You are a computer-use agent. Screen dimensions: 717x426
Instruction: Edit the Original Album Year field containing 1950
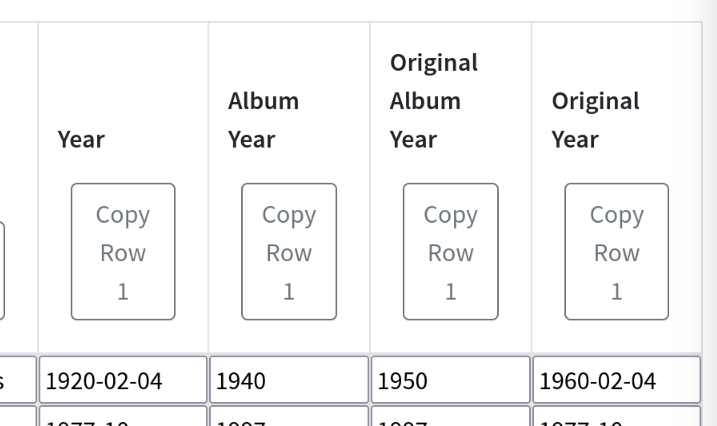coord(450,380)
